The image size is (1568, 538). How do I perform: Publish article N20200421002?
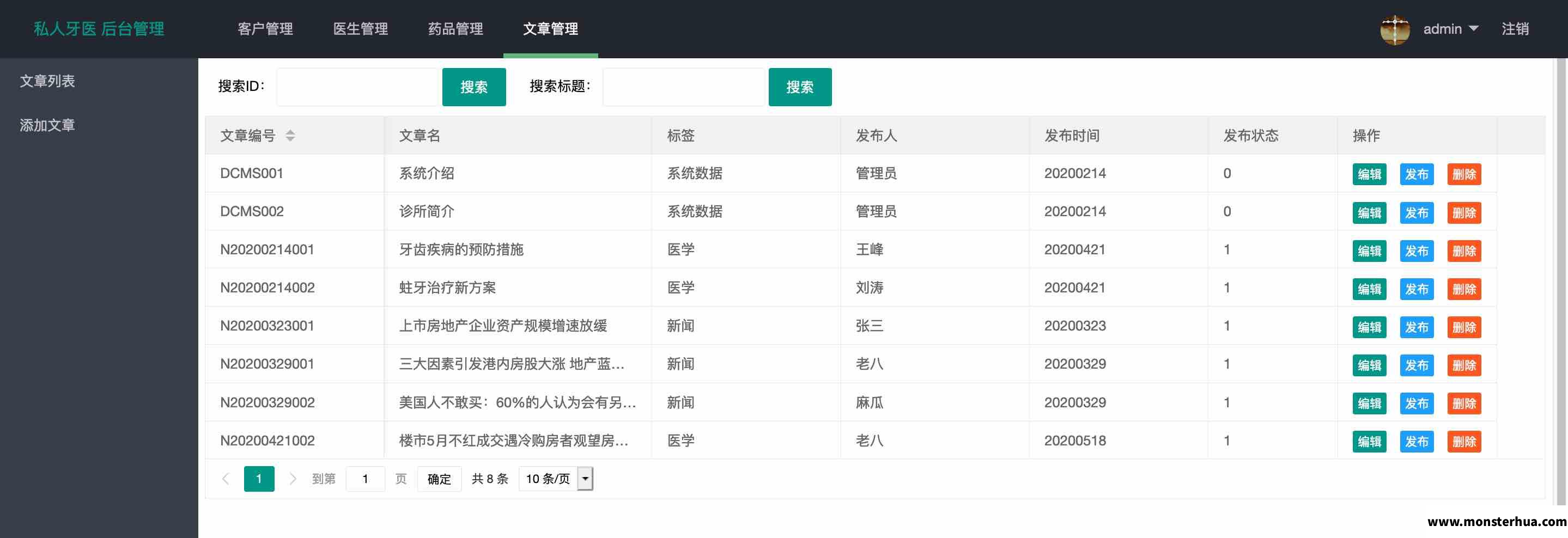[1417, 442]
